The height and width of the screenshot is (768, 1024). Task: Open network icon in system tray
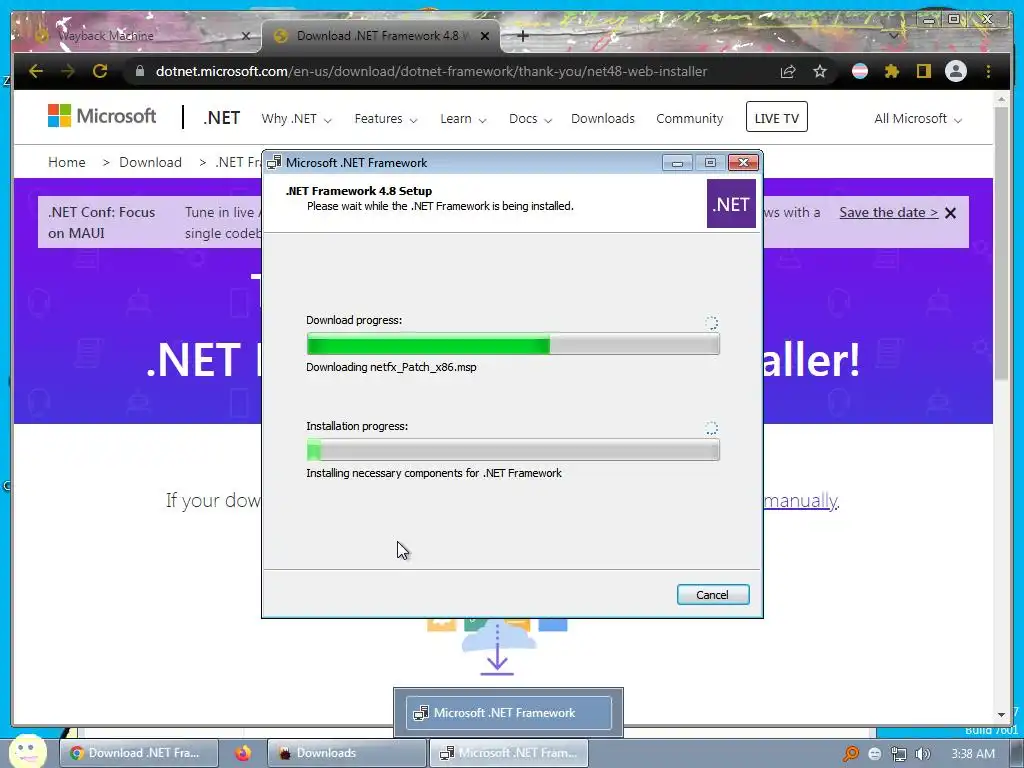tap(899, 754)
